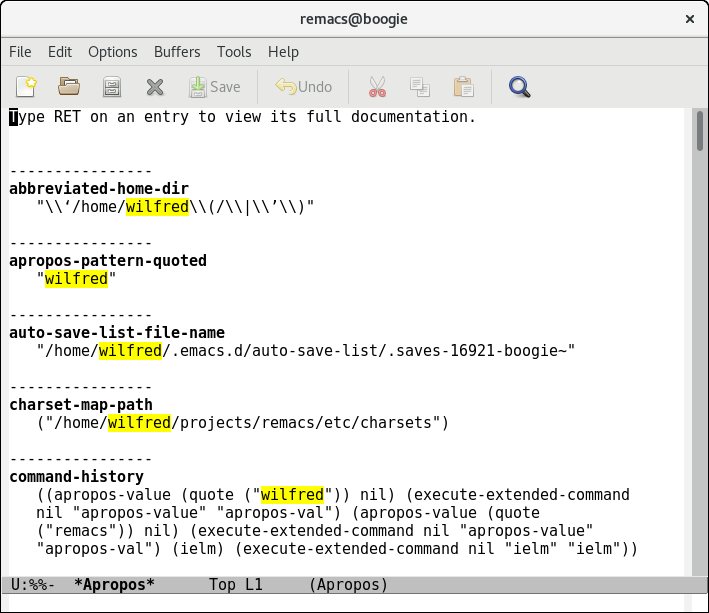Open a file with the folder icon
The image size is (709, 613).
[69, 86]
